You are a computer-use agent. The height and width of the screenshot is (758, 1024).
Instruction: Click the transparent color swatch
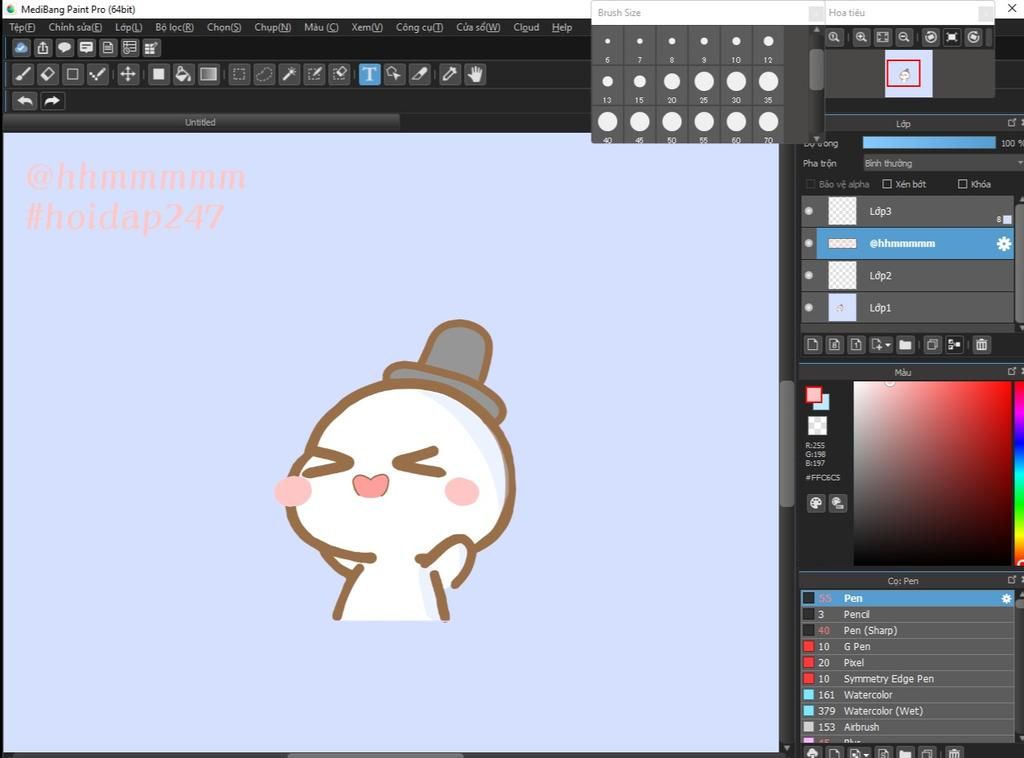point(817,426)
